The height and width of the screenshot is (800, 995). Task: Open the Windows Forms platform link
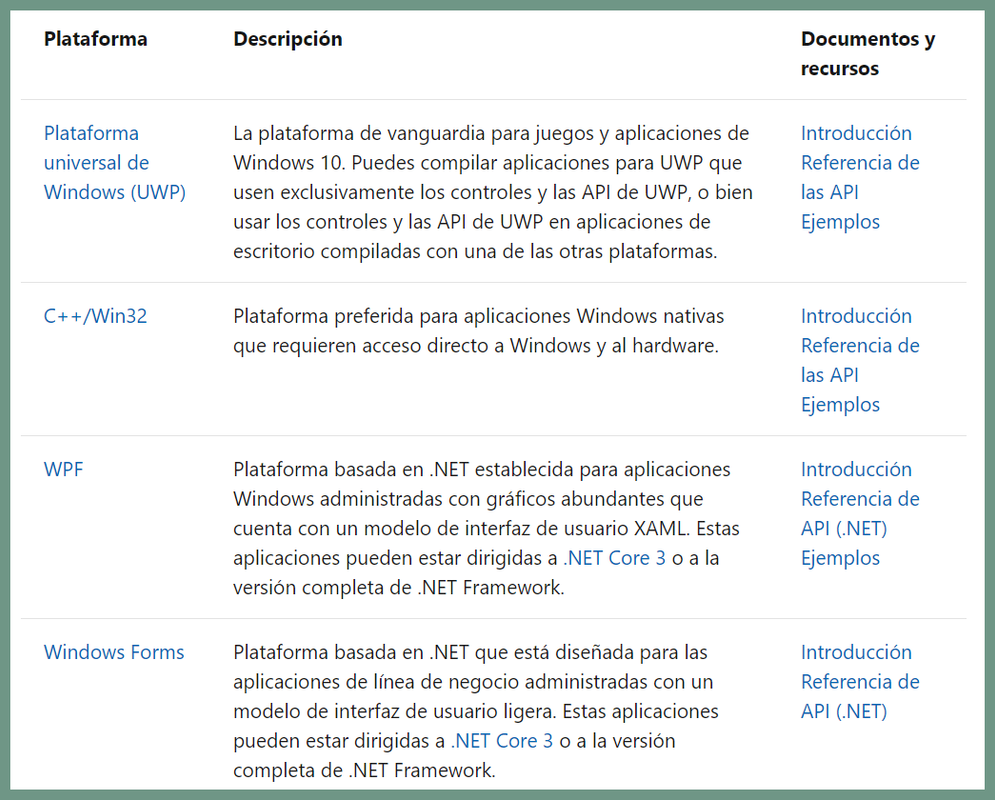pyautogui.click(x=114, y=652)
